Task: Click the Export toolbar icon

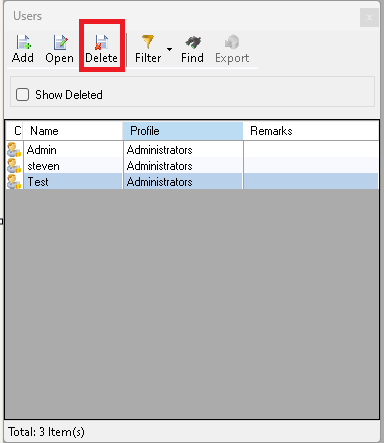Action: tap(232, 42)
